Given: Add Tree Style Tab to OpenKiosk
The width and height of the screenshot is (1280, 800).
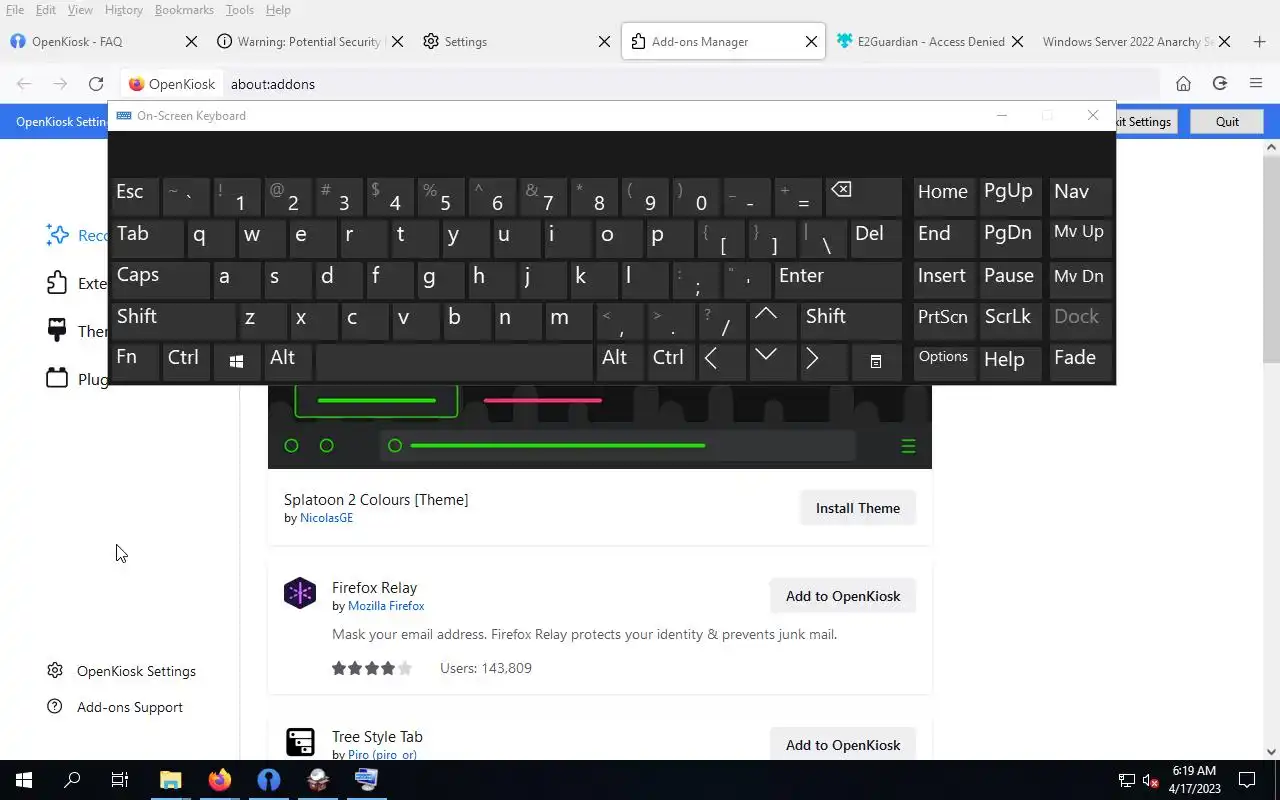Looking at the screenshot, I should 843,745.
